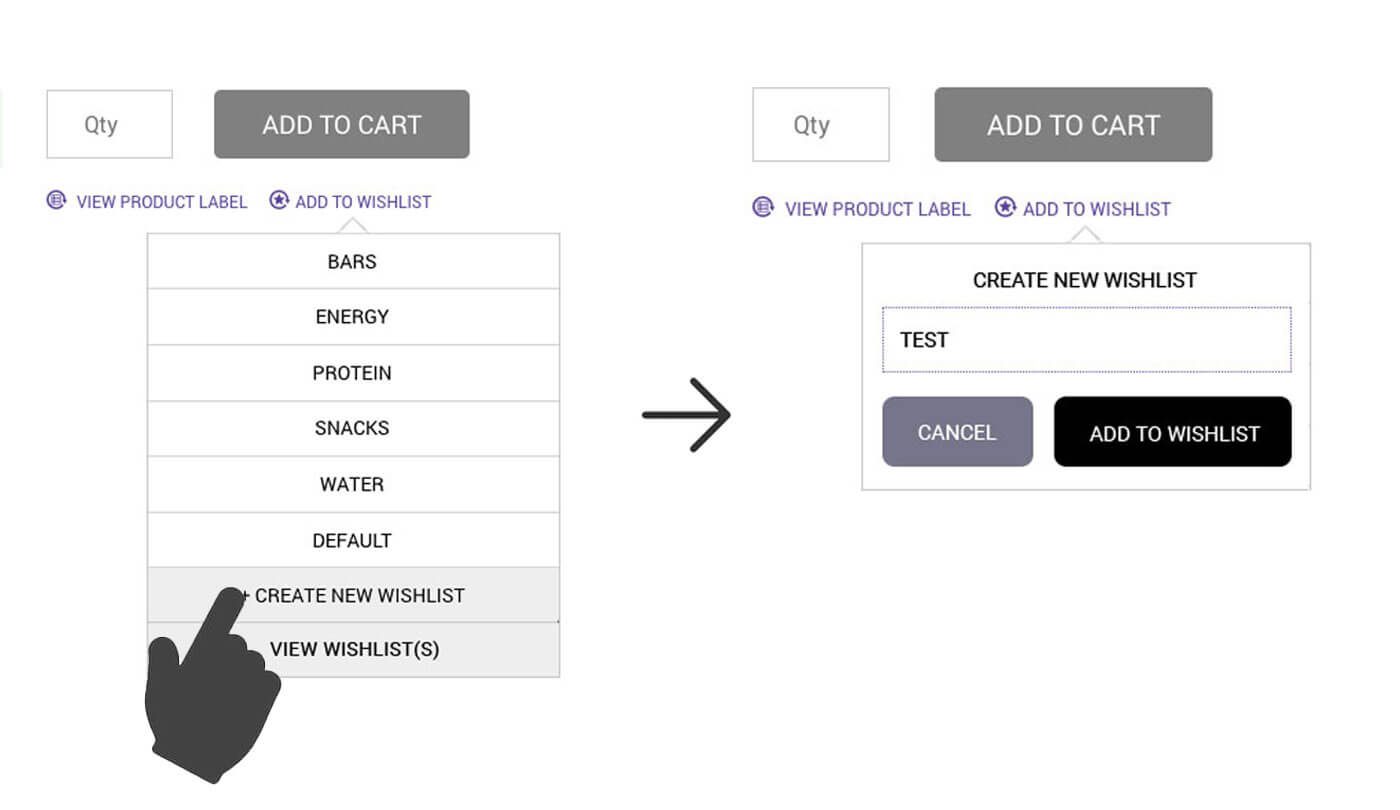Select the DEFAULT wishlist entry
The image size is (1400, 810).
[x=352, y=540]
